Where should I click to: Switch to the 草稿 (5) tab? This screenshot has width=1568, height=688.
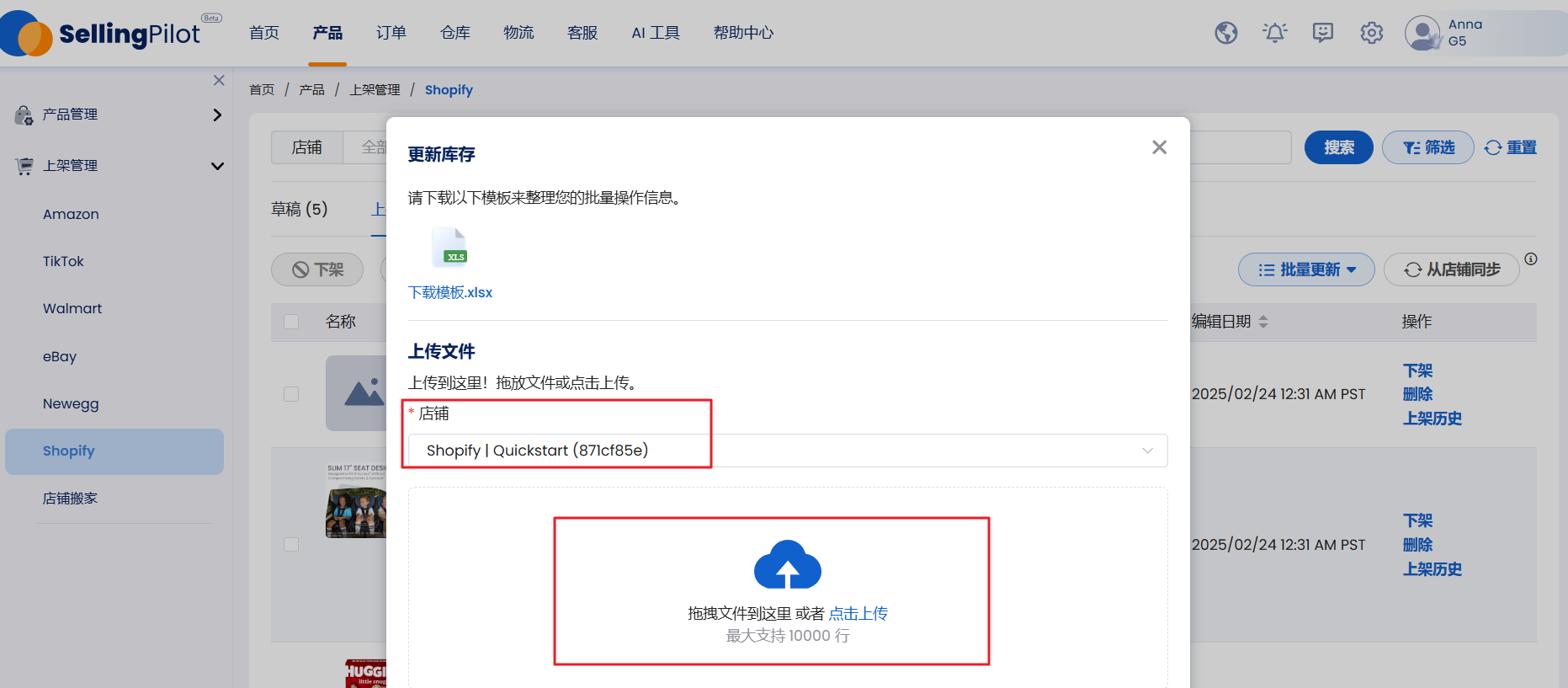pos(300,209)
